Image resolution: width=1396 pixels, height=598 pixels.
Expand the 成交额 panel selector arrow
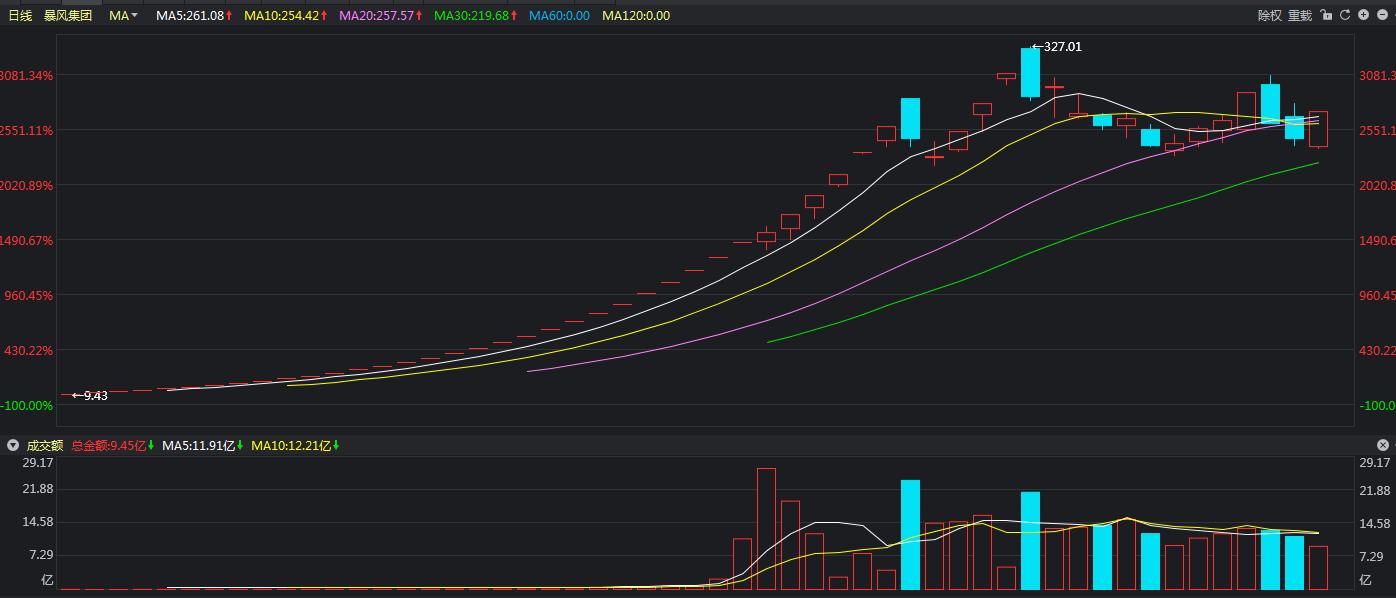click(13, 445)
